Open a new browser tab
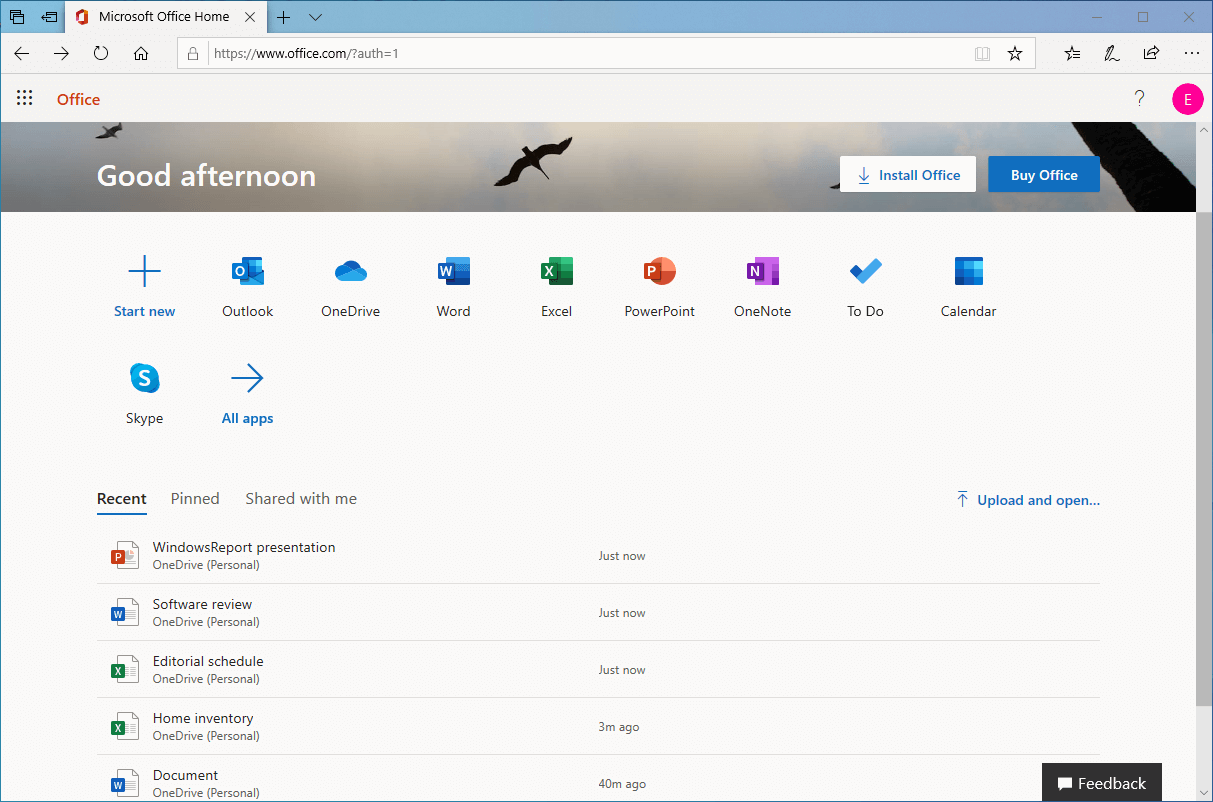The image size is (1213, 802). click(284, 17)
